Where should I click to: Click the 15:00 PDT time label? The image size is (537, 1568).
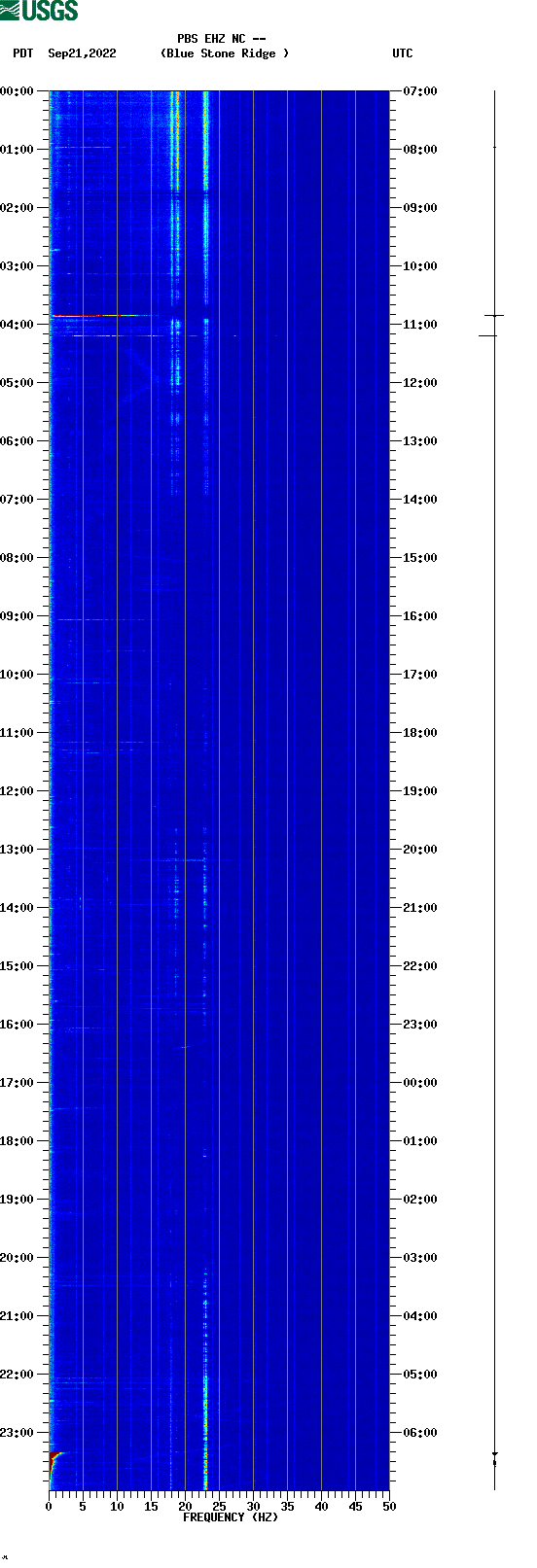(18, 966)
